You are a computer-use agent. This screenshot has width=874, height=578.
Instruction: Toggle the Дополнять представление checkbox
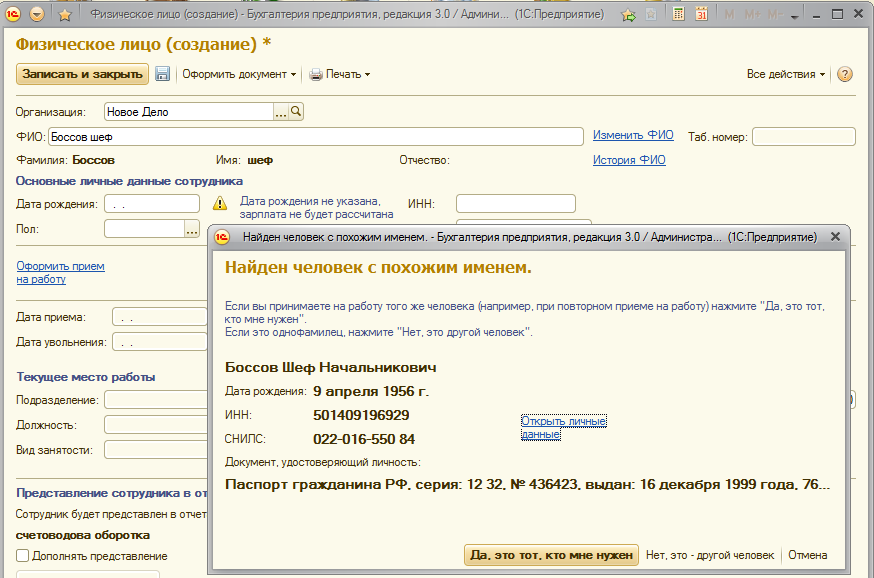click(23, 556)
